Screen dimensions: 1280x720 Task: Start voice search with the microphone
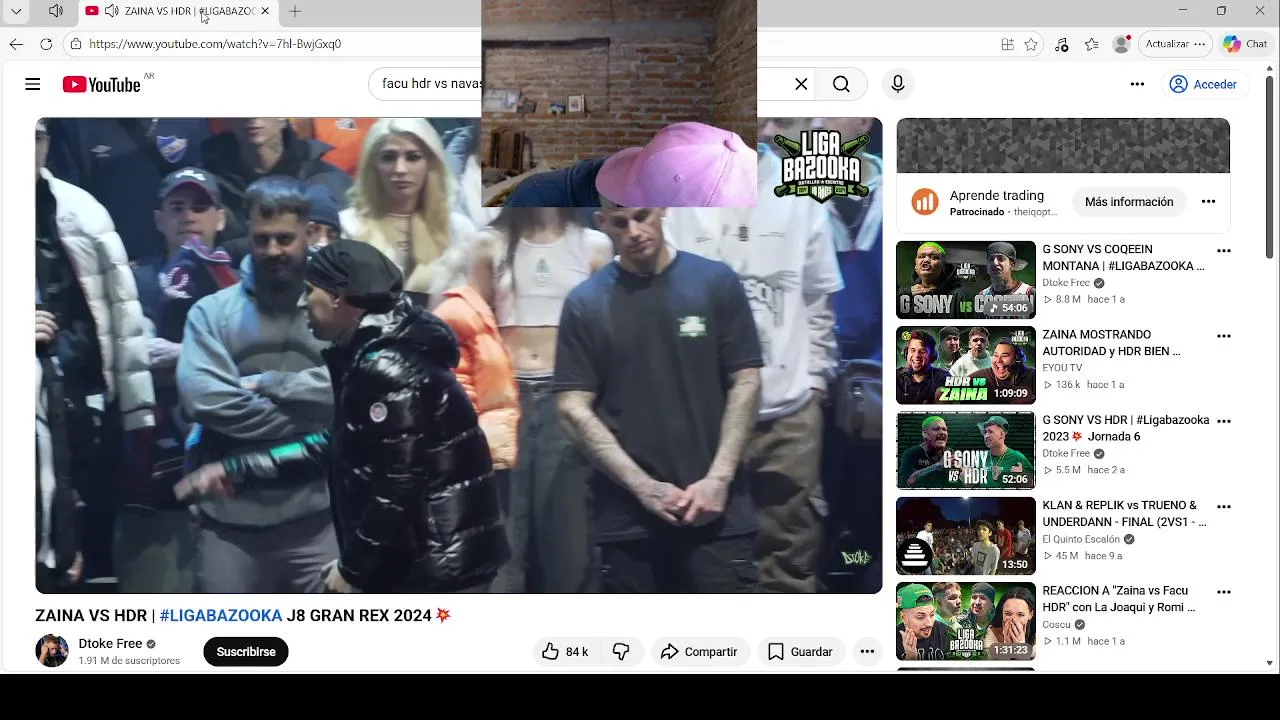pyautogui.click(x=897, y=84)
